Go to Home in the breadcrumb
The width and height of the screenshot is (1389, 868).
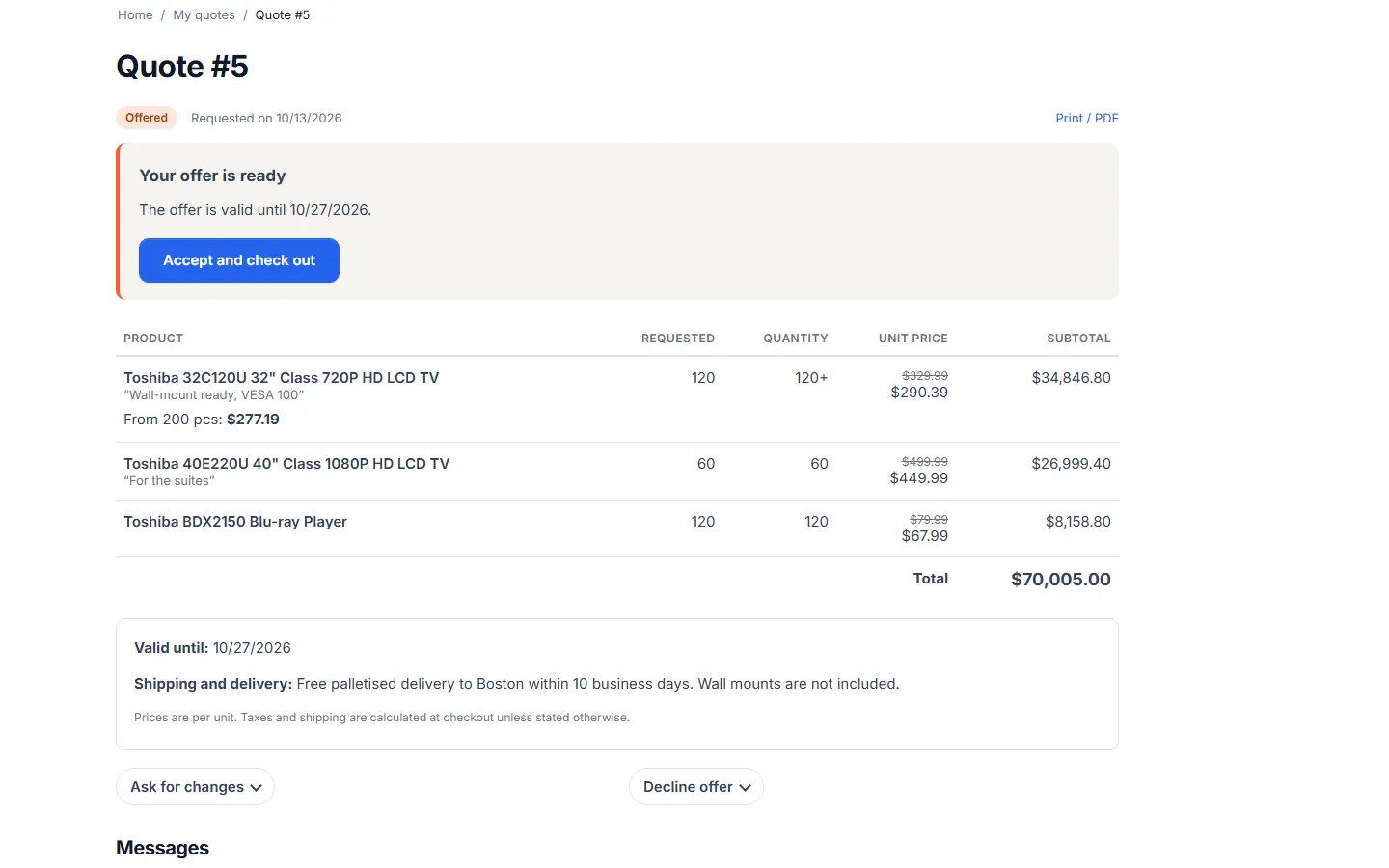135,14
